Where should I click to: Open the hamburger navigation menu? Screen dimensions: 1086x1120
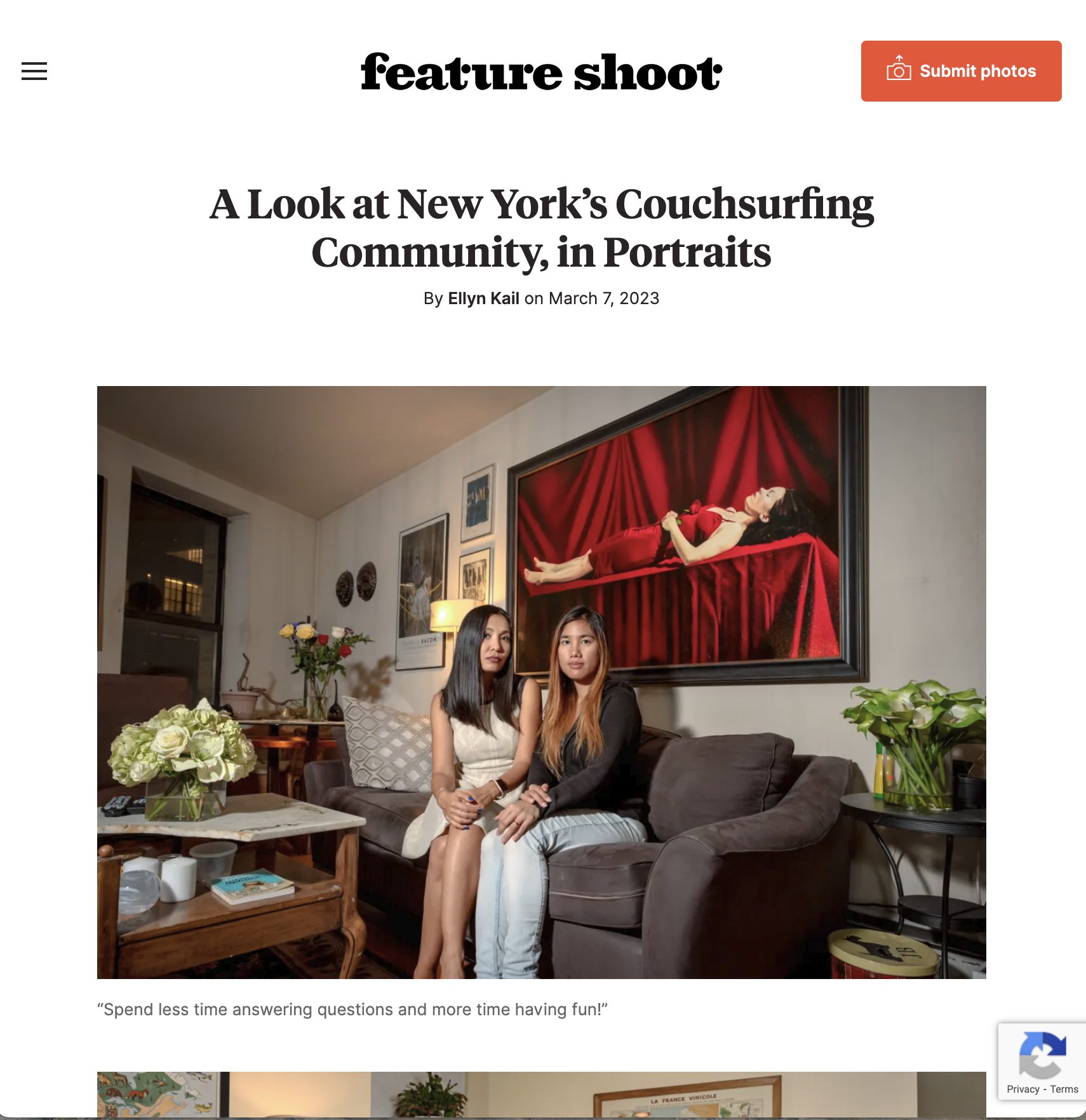pyautogui.click(x=34, y=71)
